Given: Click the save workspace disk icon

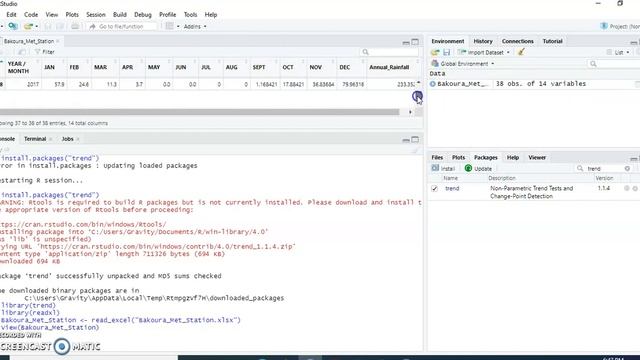Looking at the screenshot, I should point(447,52).
